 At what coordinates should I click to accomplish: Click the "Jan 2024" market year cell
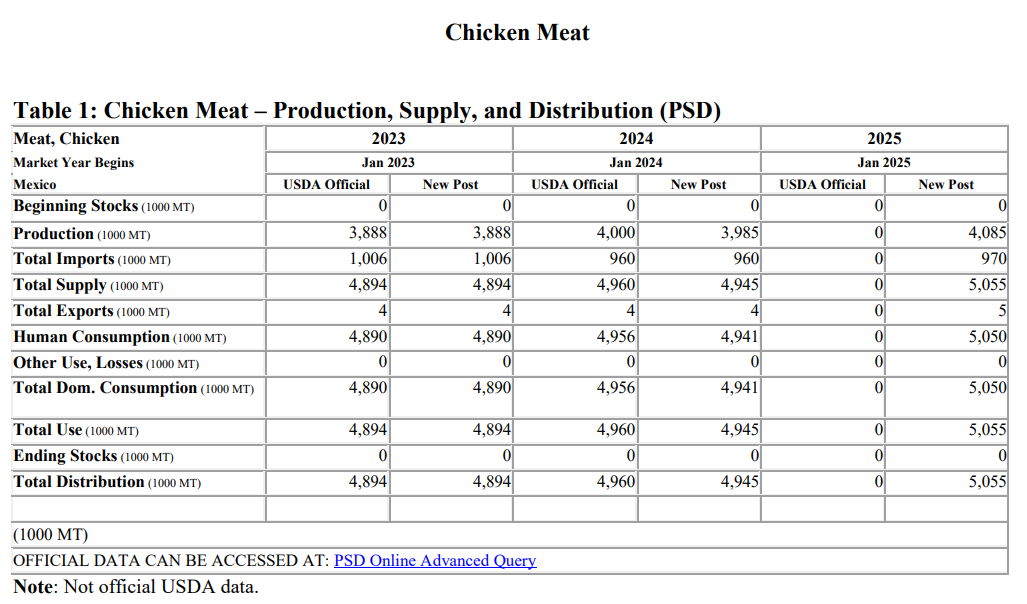pyautogui.click(x=636, y=162)
